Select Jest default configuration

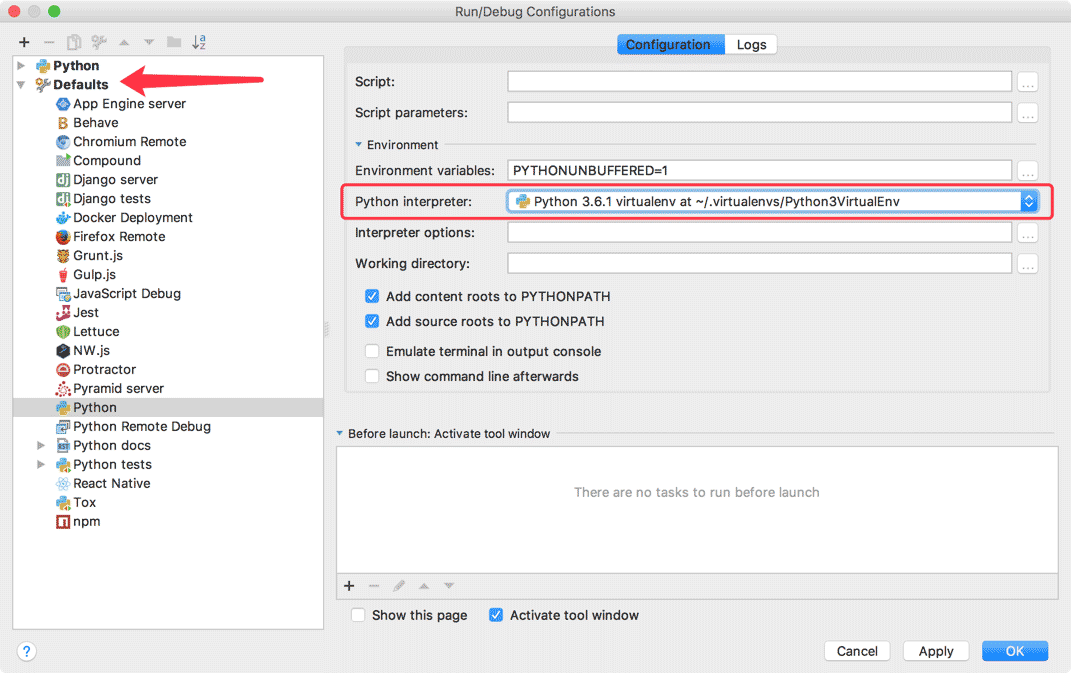click(86, 313)
